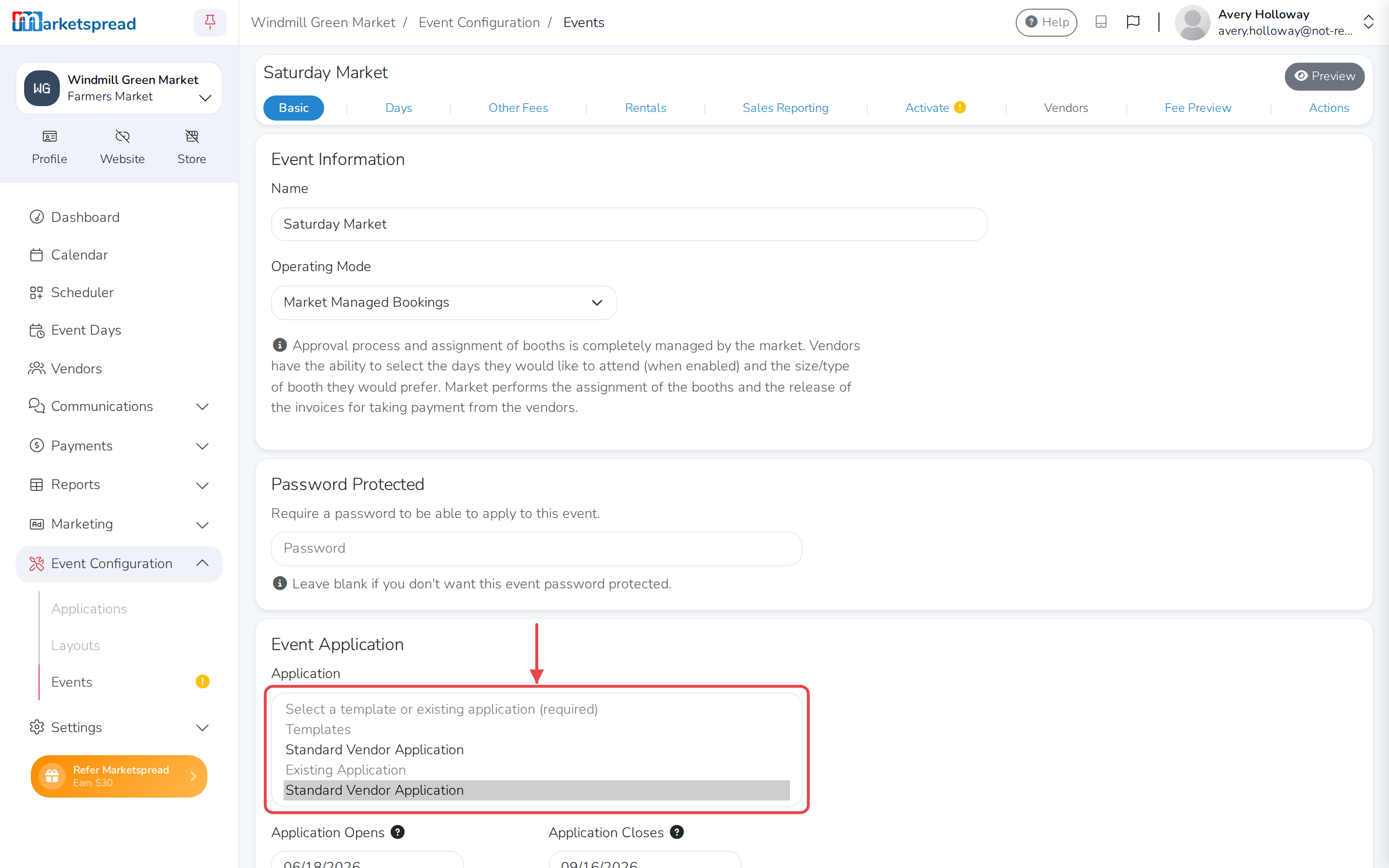Open the Windmill Green Market switcher
The width and height of the screenshot is (1389, 868).
119,88
